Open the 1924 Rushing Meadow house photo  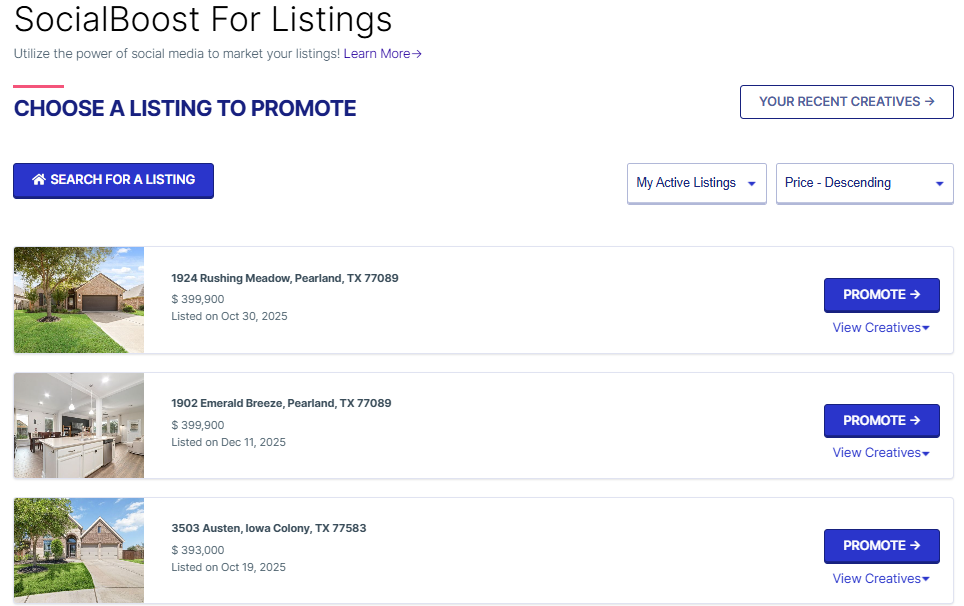coord(79,300)
